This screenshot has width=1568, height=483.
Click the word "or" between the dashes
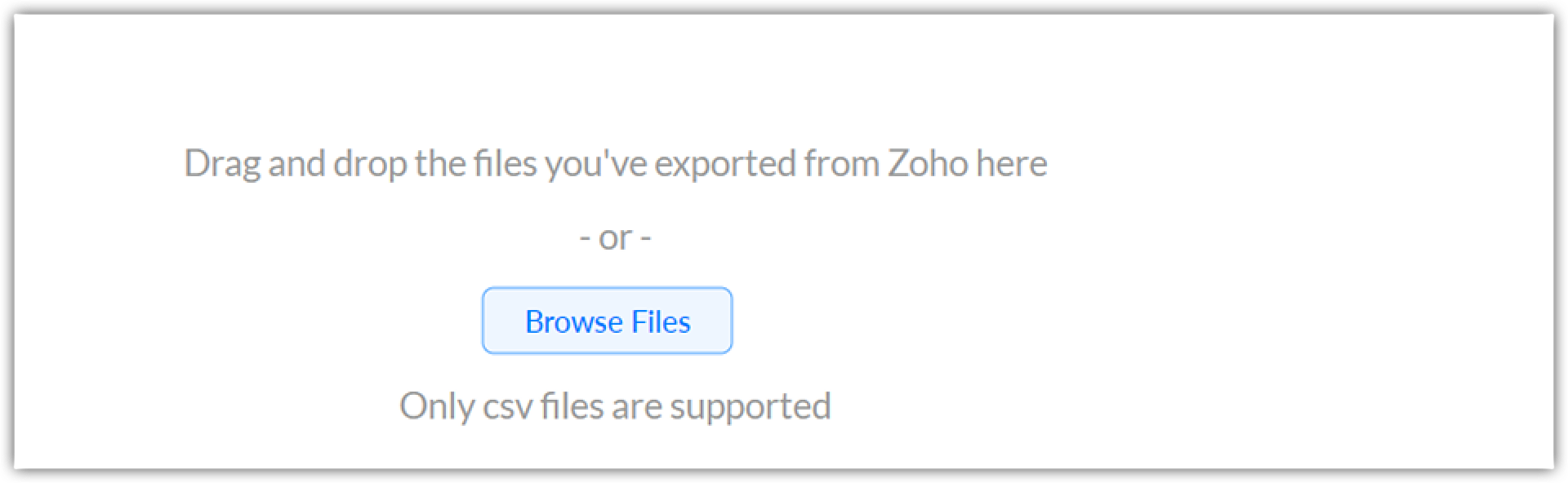[x=615, y=239]
